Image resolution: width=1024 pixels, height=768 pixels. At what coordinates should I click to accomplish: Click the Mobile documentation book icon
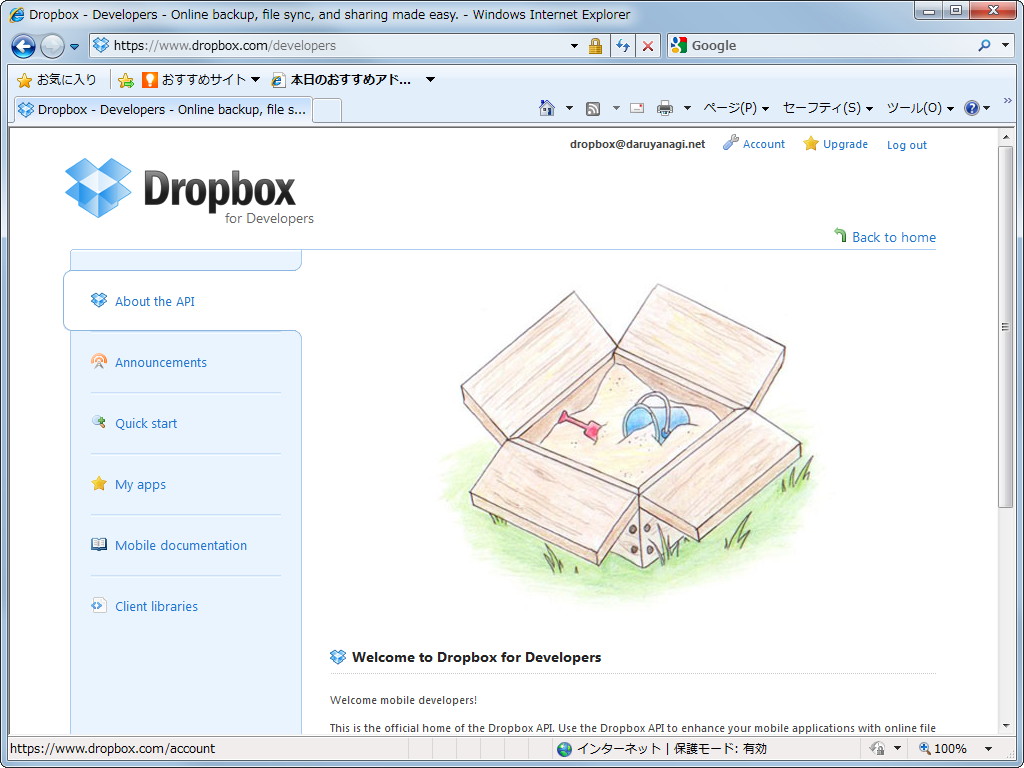click(x=99, y=544)
